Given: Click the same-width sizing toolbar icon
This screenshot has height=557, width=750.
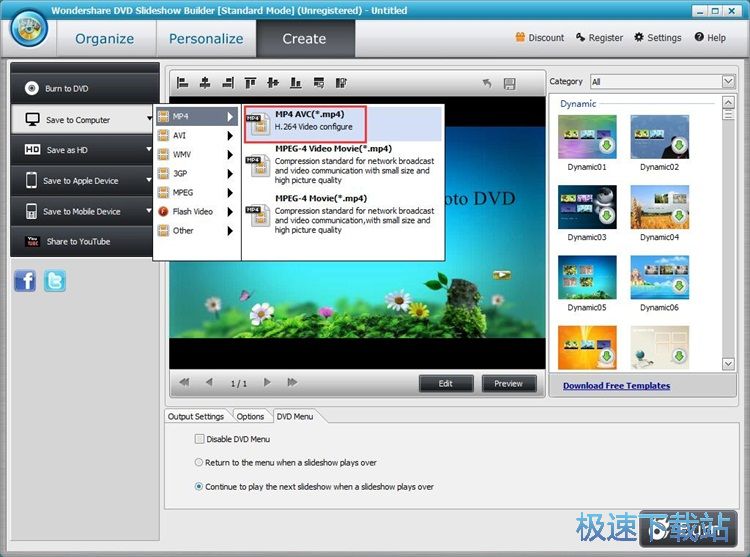Looking at the screenshot, I should tap(319, 83).
